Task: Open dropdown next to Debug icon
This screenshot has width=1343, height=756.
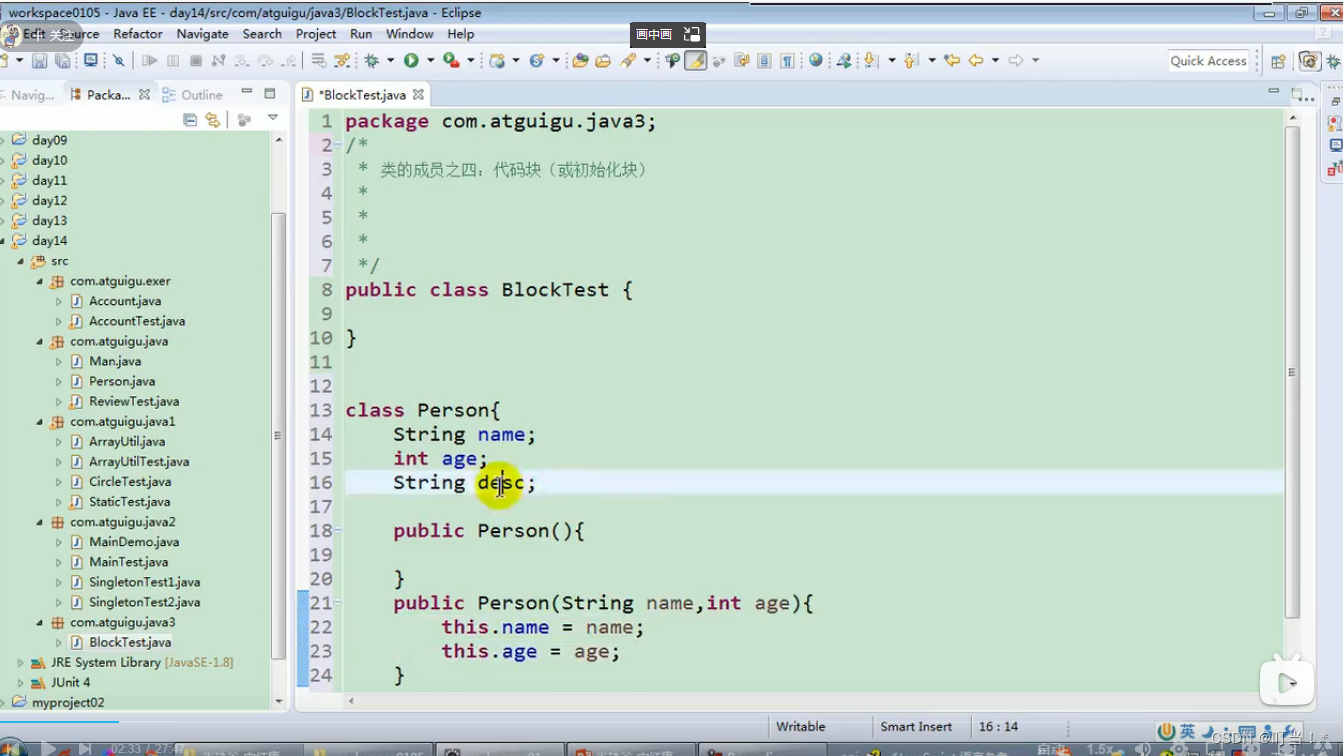Action: 390,61
